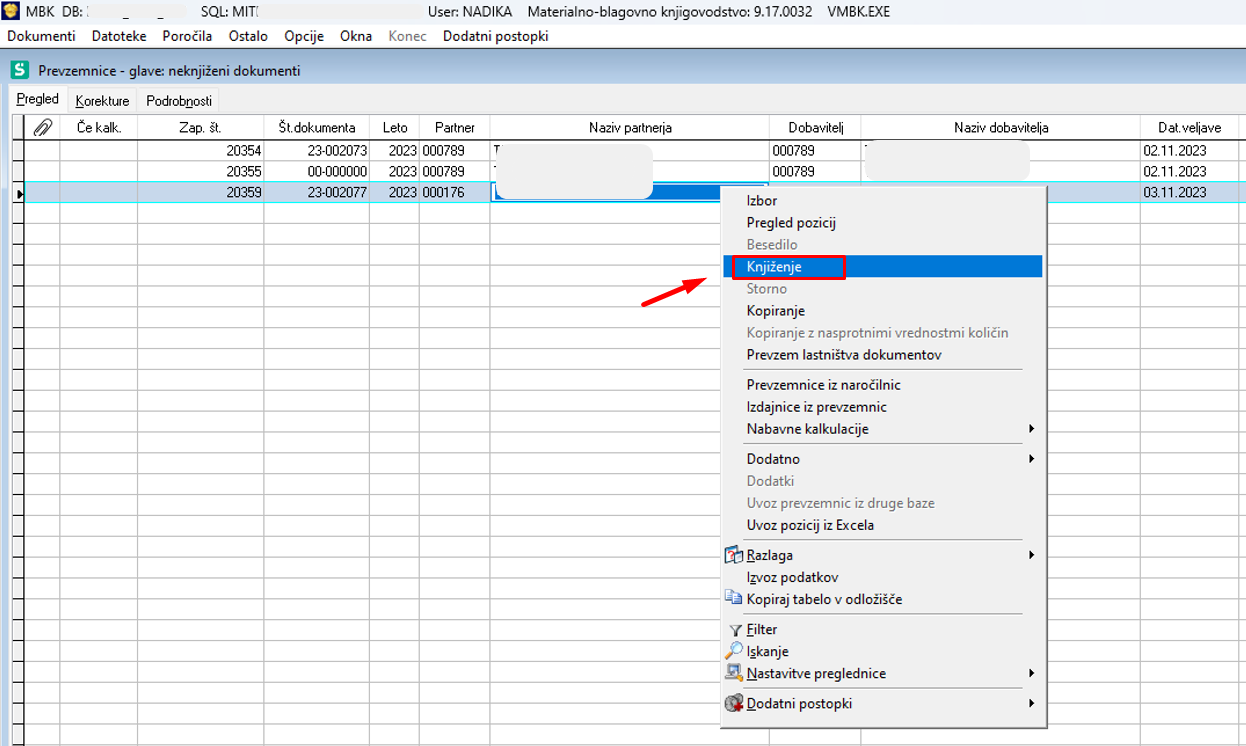Open Filter from the context menu
1246x746 pixels.
[762, 629]
